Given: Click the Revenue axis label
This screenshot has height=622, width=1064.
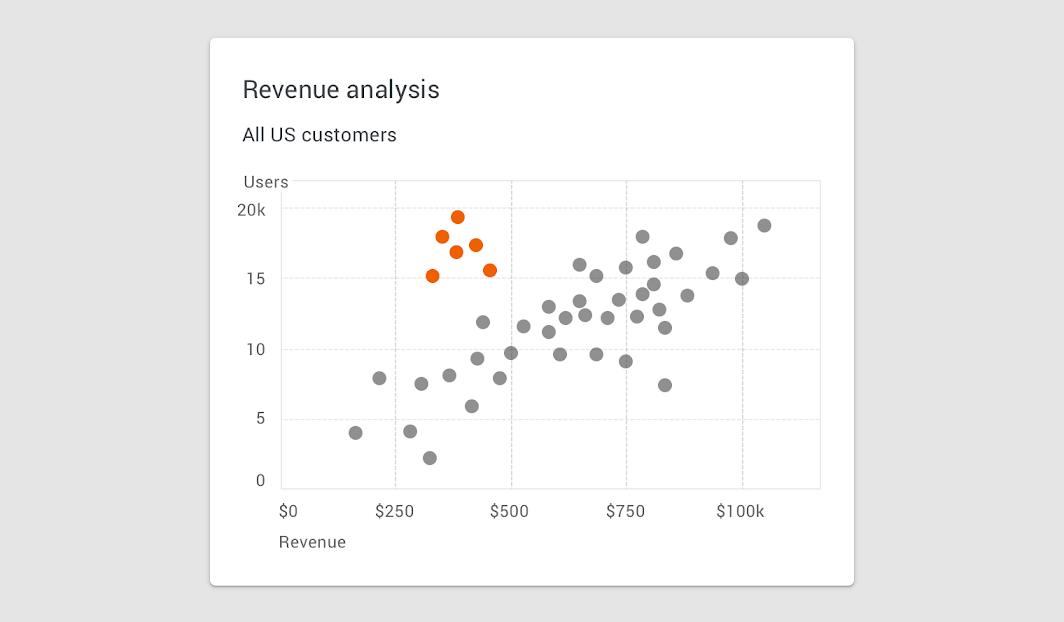Looking at the screenshot, I should point(312,542).
